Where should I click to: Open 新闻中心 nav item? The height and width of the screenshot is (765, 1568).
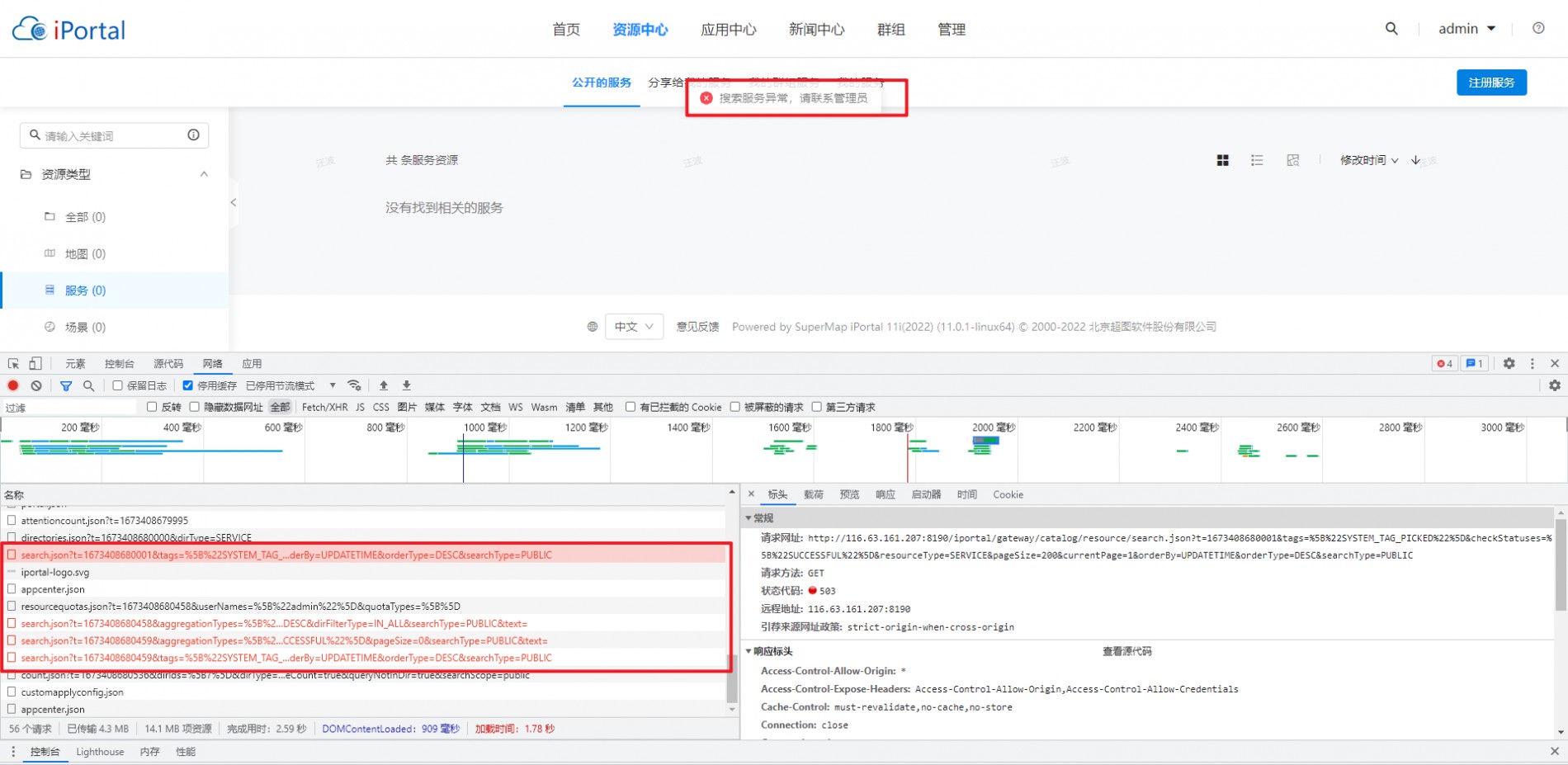click(816, 30)
